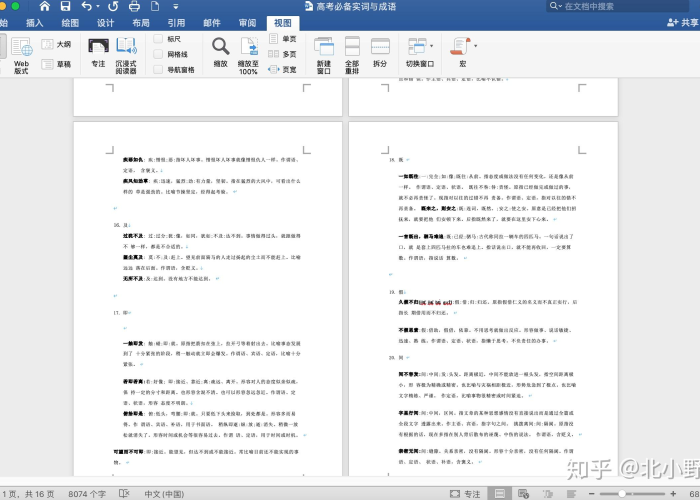Switch to 大纲 outline view

[x=56, y=44]
